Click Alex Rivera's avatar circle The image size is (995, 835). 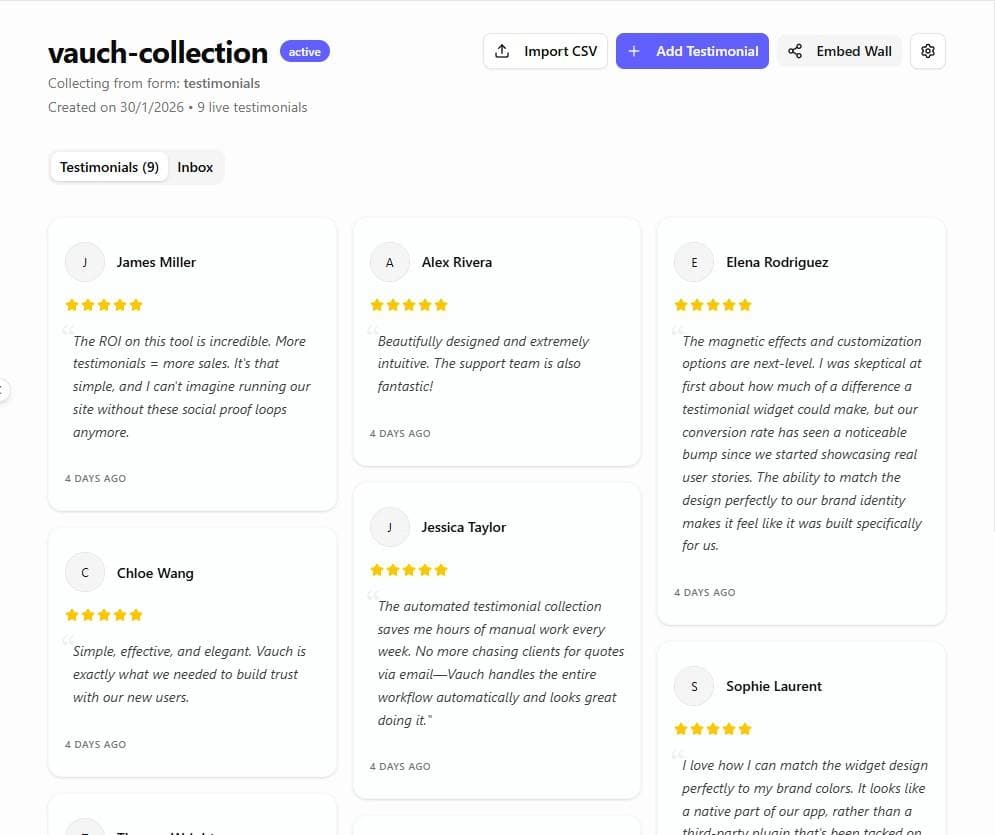point(390,262)
